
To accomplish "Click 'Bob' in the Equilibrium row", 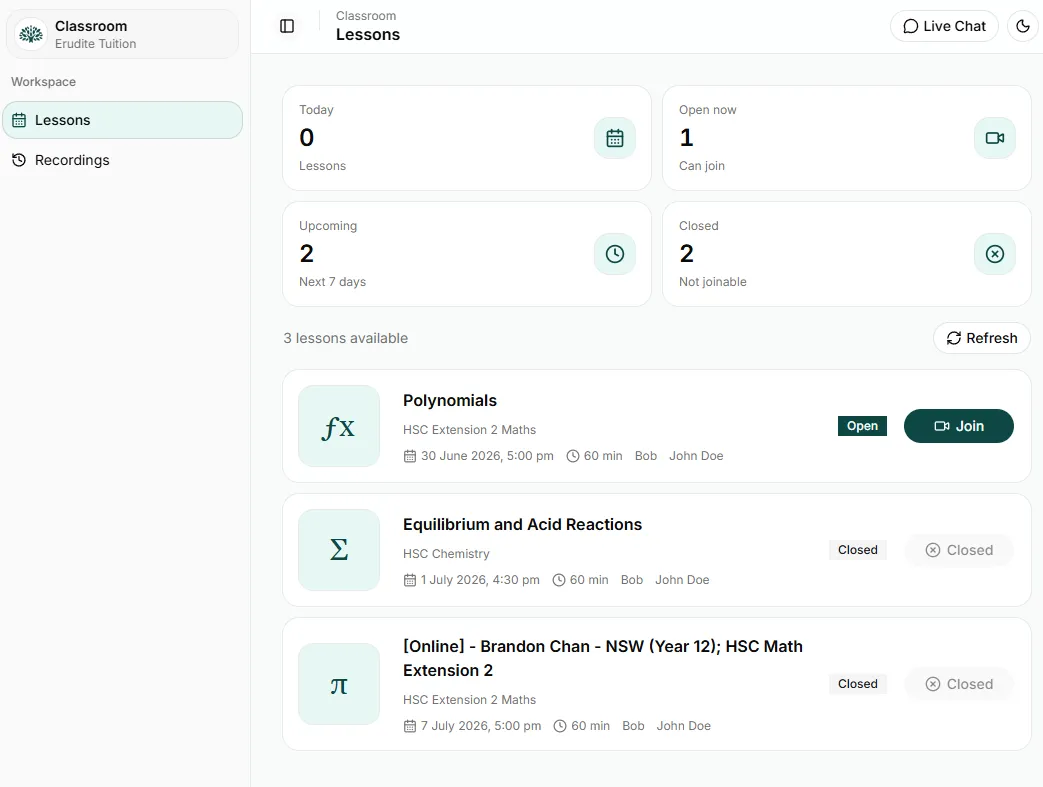I will click(x=631, y=580).
